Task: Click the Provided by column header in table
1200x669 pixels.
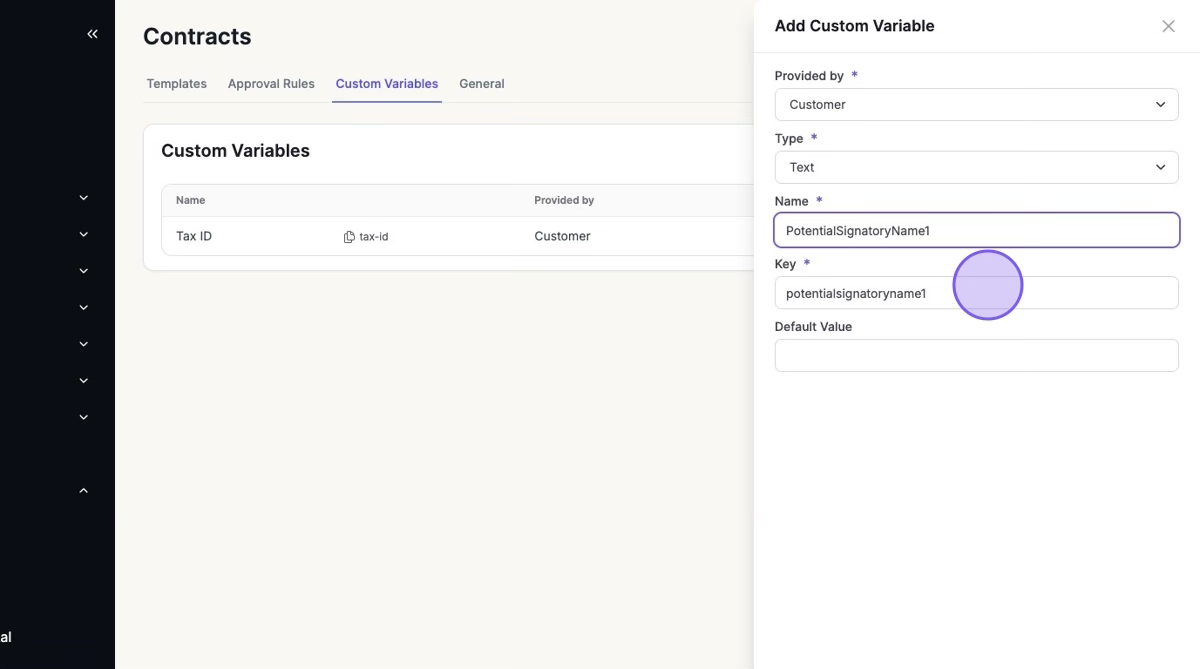Action: coord(564,200)
